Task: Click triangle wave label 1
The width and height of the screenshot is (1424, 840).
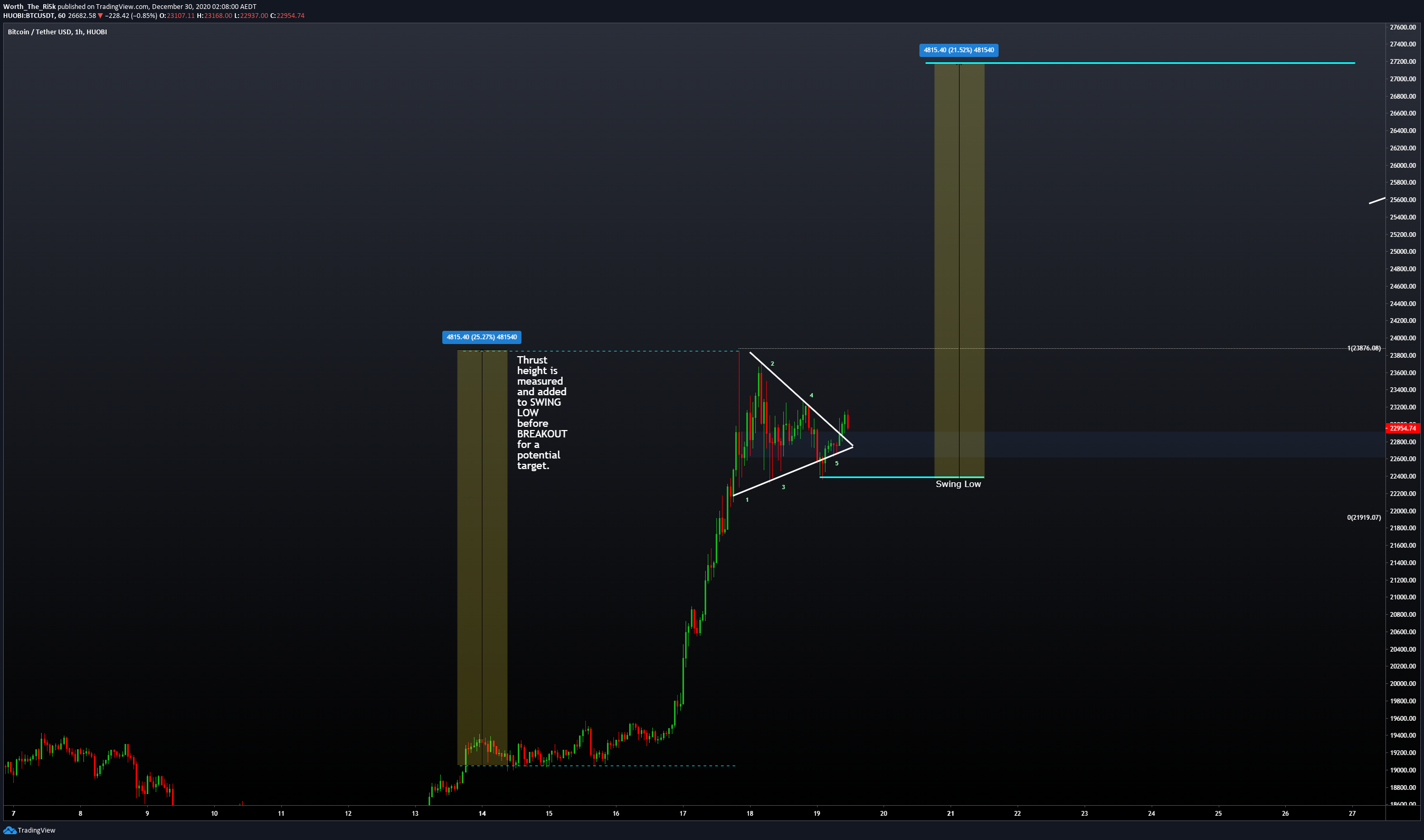Action: click(747, 500)
